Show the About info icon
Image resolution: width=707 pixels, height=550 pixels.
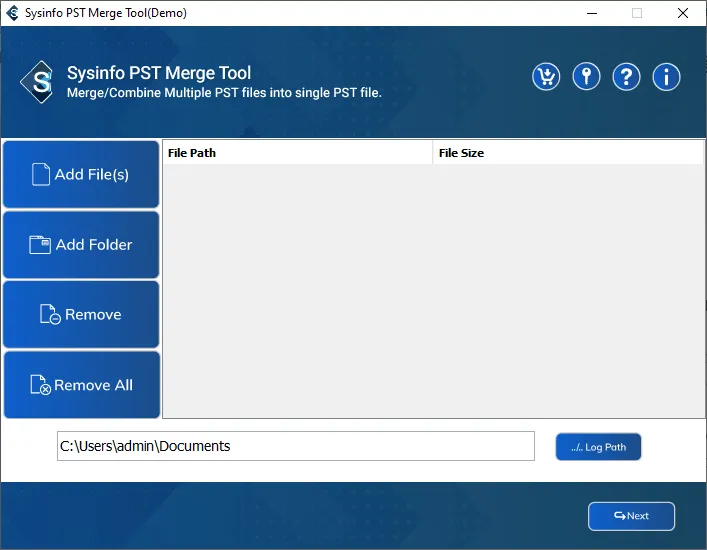(666, 77)
